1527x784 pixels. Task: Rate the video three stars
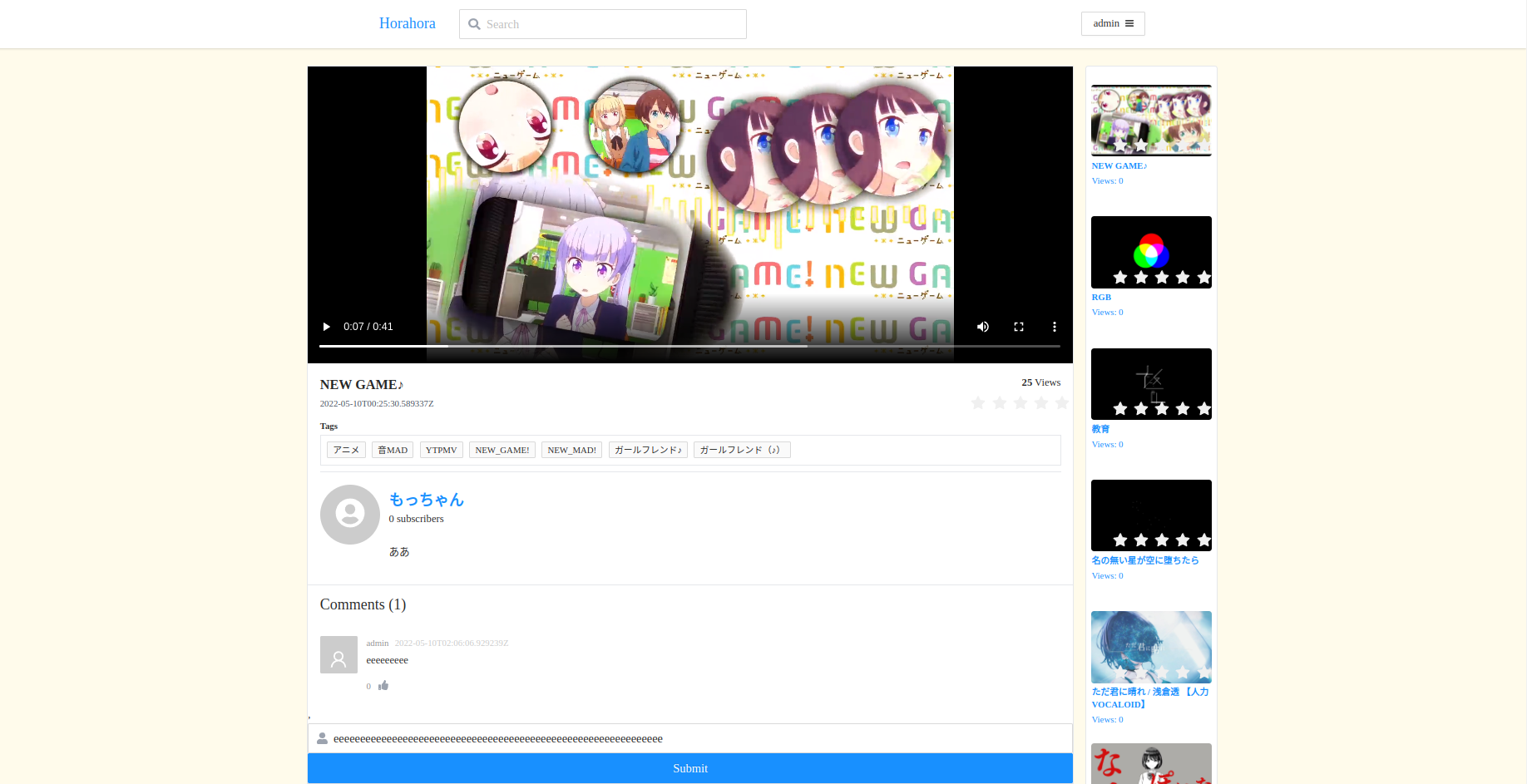click(x=1020, y=403)
